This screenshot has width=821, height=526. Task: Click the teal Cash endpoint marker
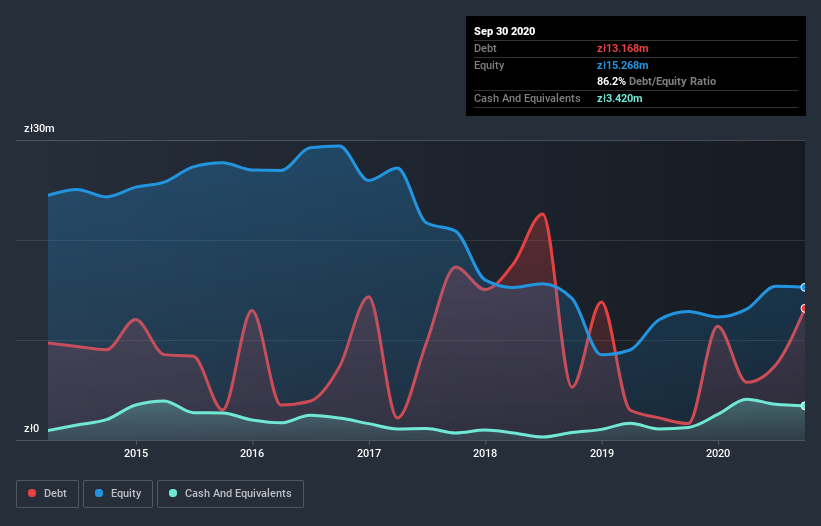tap(804, 406)
